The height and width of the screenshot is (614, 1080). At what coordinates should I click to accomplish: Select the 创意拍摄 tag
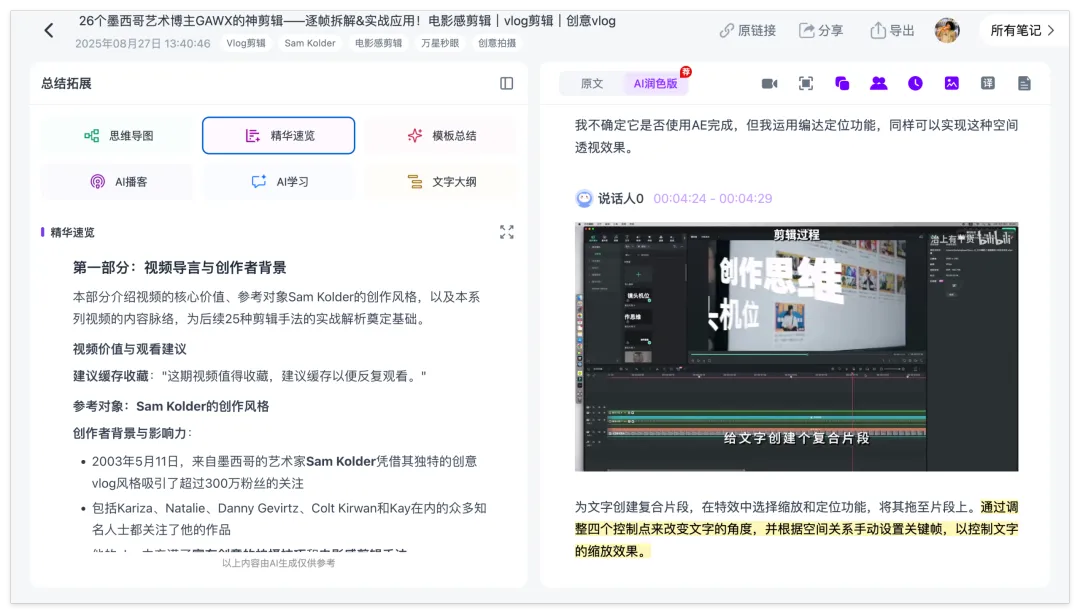497,43
